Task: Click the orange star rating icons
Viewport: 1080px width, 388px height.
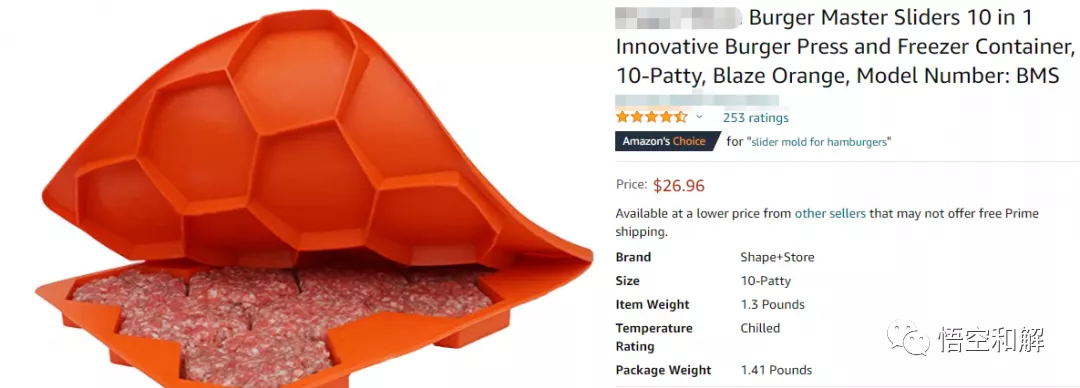Action: pos(651,117)
